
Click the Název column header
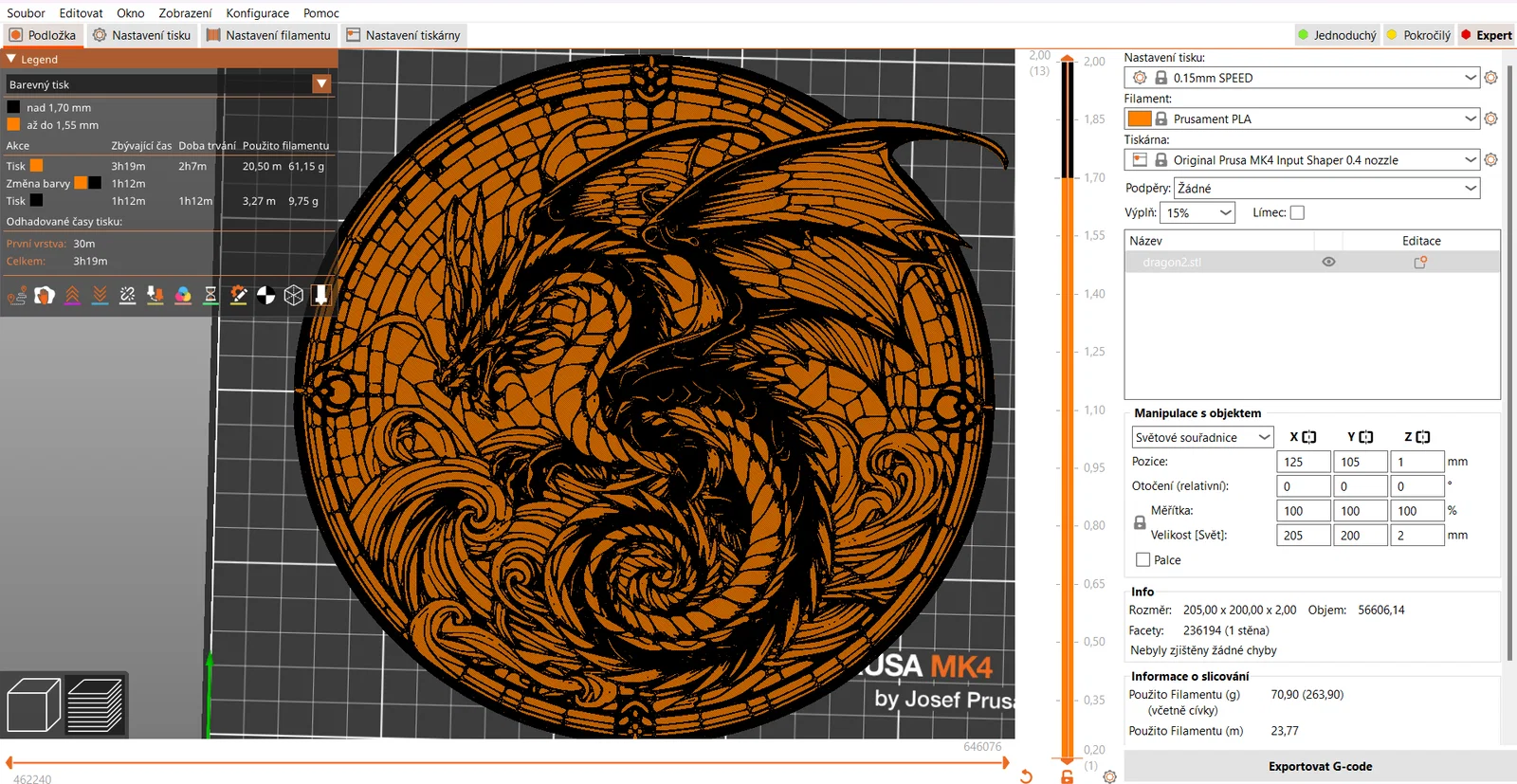pos(1219,241)
